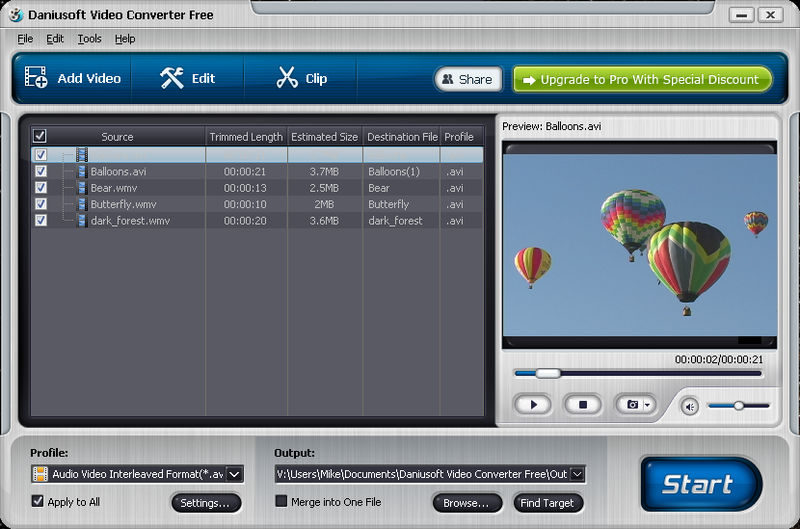Viewport: 800px width, 529px height.
Task: Sort by the Source column header
Action: (118, 137)
